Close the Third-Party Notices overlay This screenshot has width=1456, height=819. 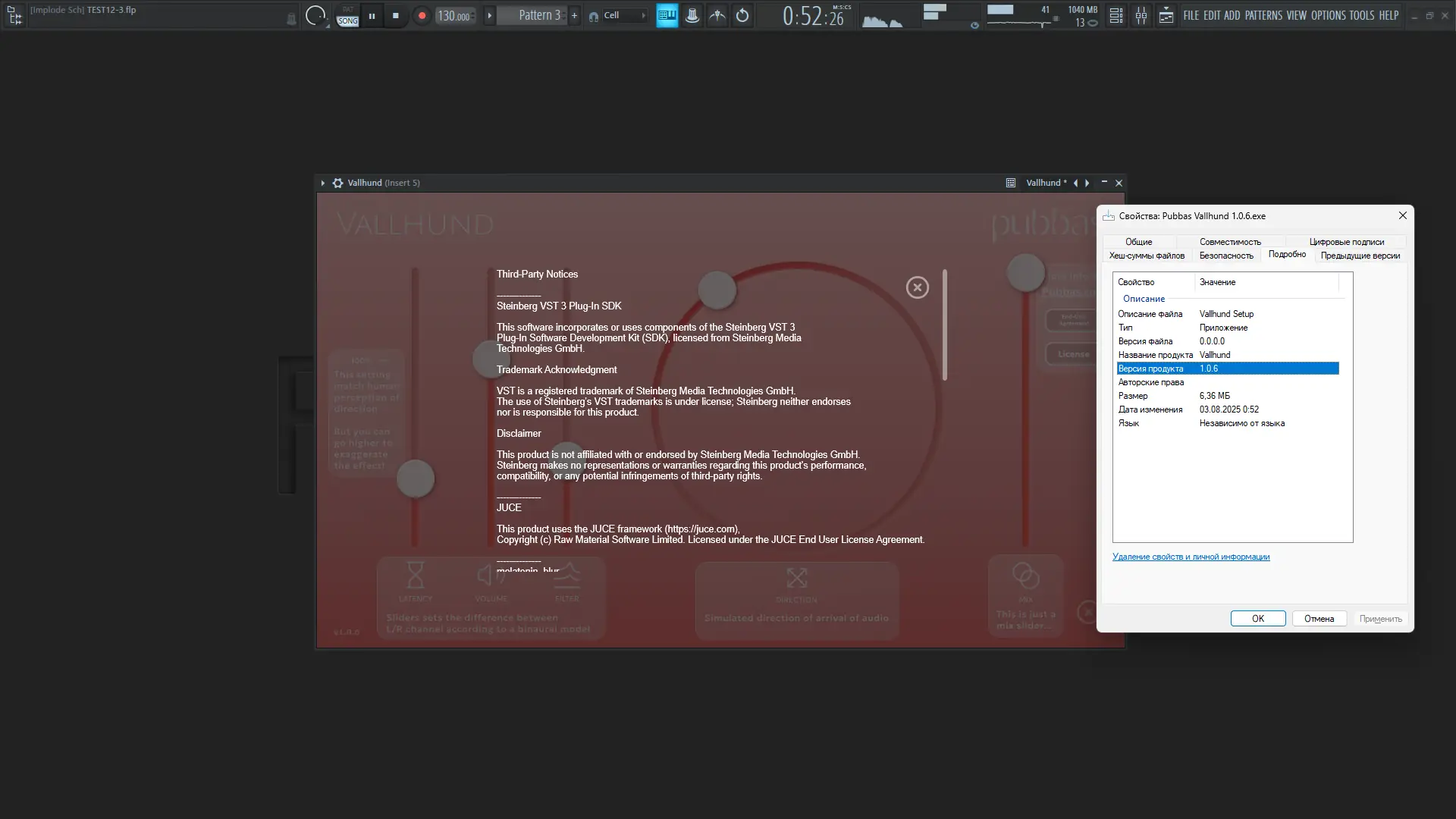(917, 287)
